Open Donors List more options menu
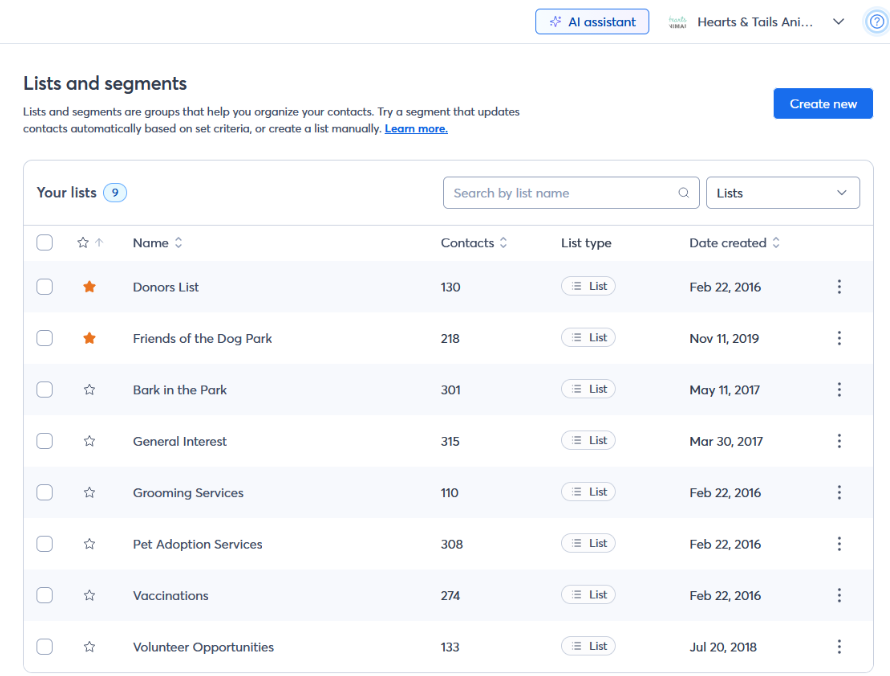This screenshot has width=890, height=676. coord(839,287)
